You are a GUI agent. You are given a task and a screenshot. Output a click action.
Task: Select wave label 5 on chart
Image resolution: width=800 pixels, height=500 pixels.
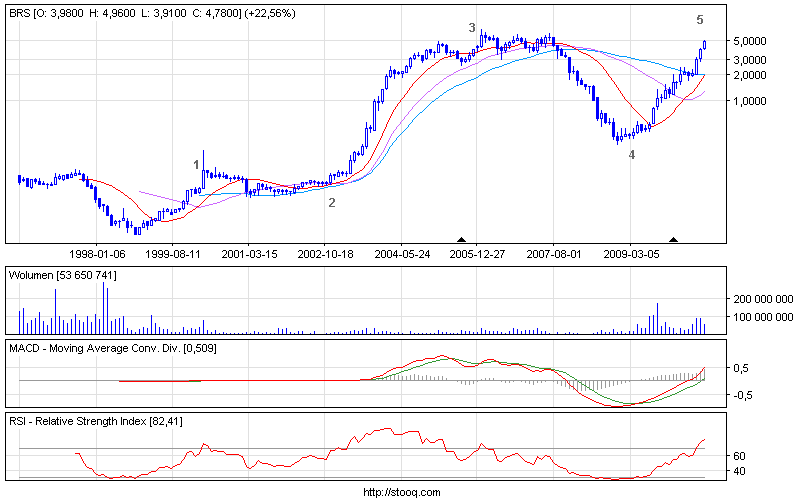coord(700,20)
